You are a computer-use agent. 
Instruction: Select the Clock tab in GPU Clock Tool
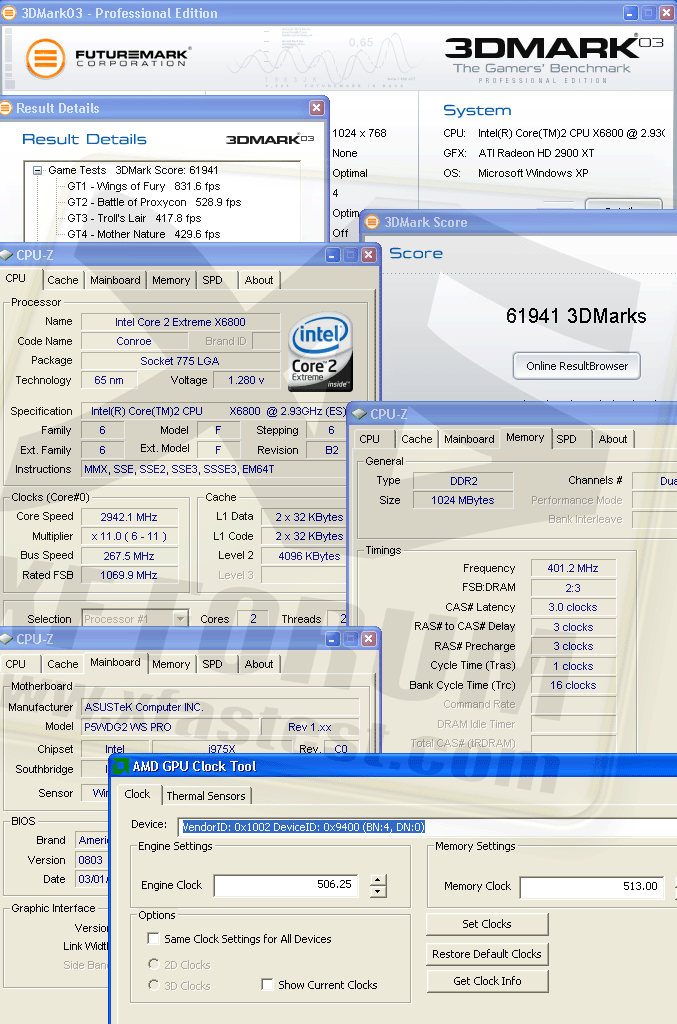tap(137, 794)
